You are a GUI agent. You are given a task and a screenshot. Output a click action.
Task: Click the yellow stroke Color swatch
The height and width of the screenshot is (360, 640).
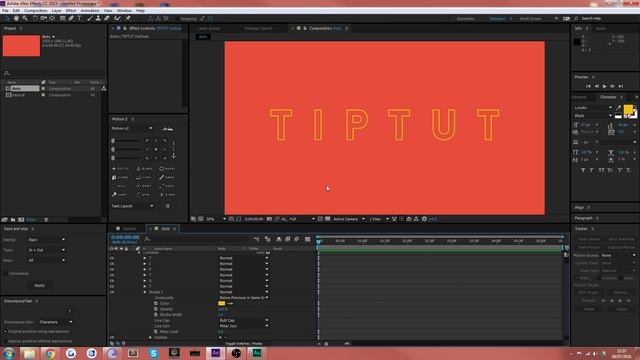point(222,303)
